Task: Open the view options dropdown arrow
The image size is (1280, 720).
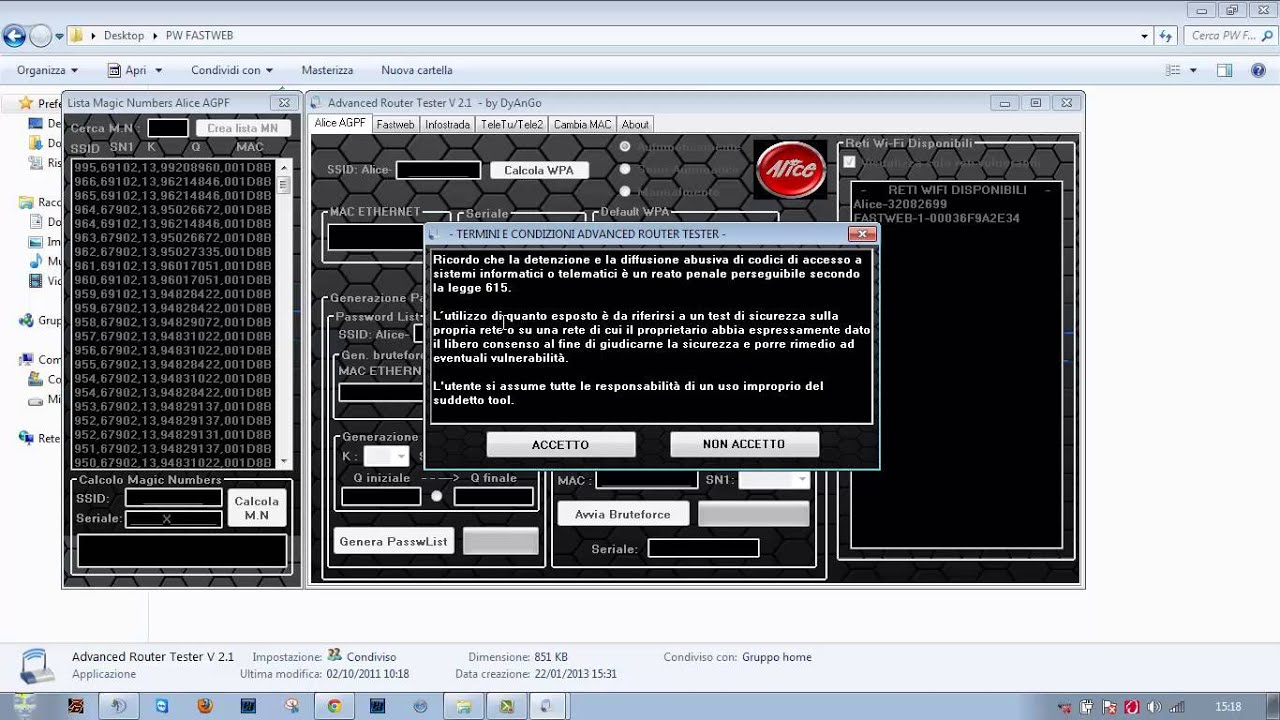Action: tap(1193, 70)
